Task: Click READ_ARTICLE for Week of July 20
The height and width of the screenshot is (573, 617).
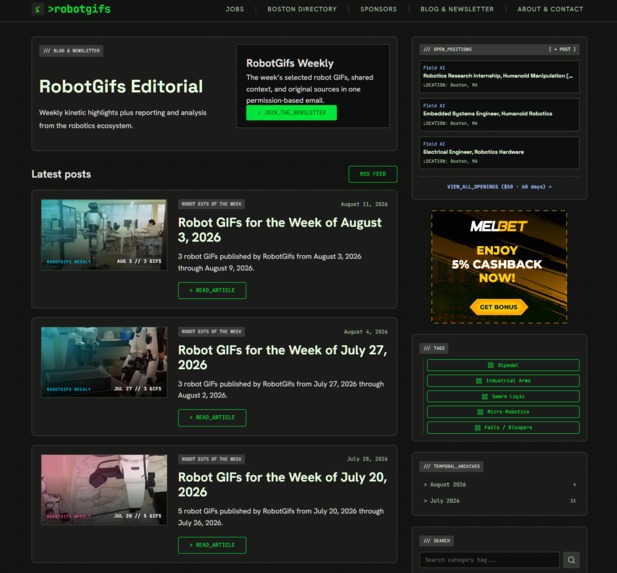Action: point(212,545)
